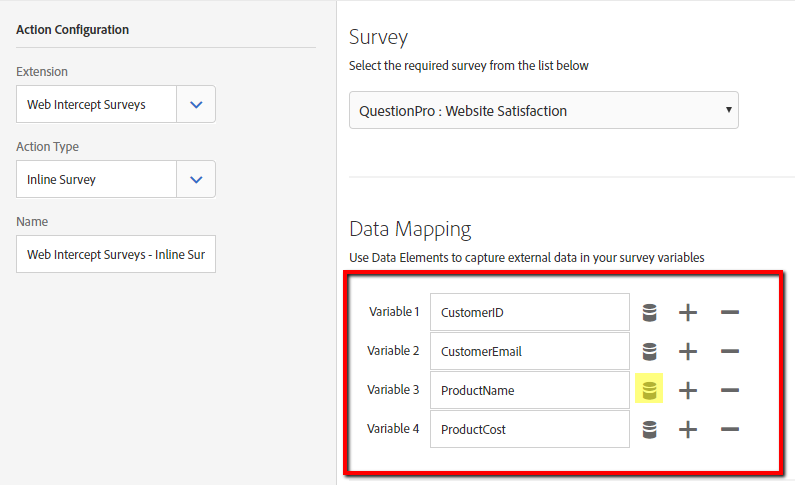This screenshot has height=485, width=795.
Task: Click the action Name input field
Action: pos(115,255)
